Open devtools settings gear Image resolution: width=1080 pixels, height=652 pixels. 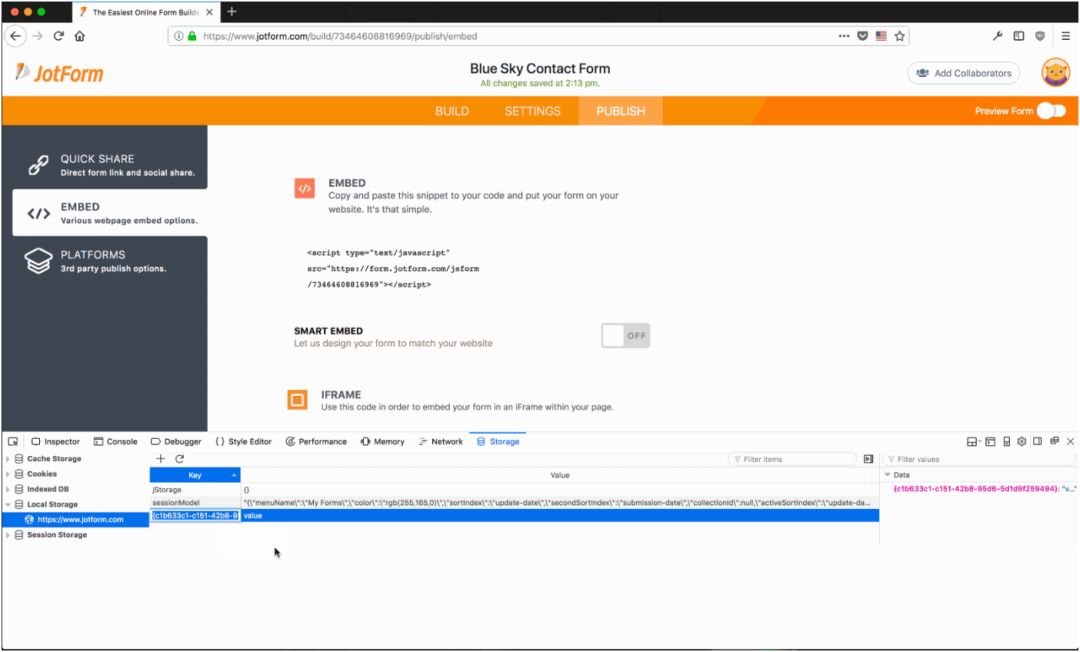(1022, 441)
